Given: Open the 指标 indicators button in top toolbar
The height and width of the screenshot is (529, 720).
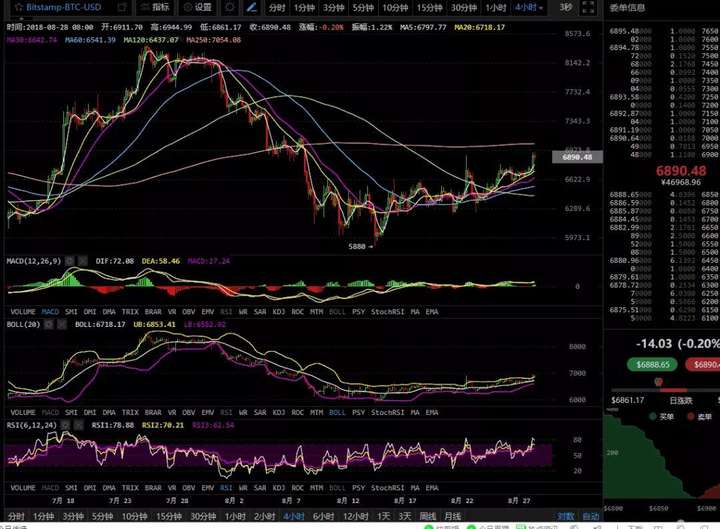Looking at the screenshot, I should 155,7.
